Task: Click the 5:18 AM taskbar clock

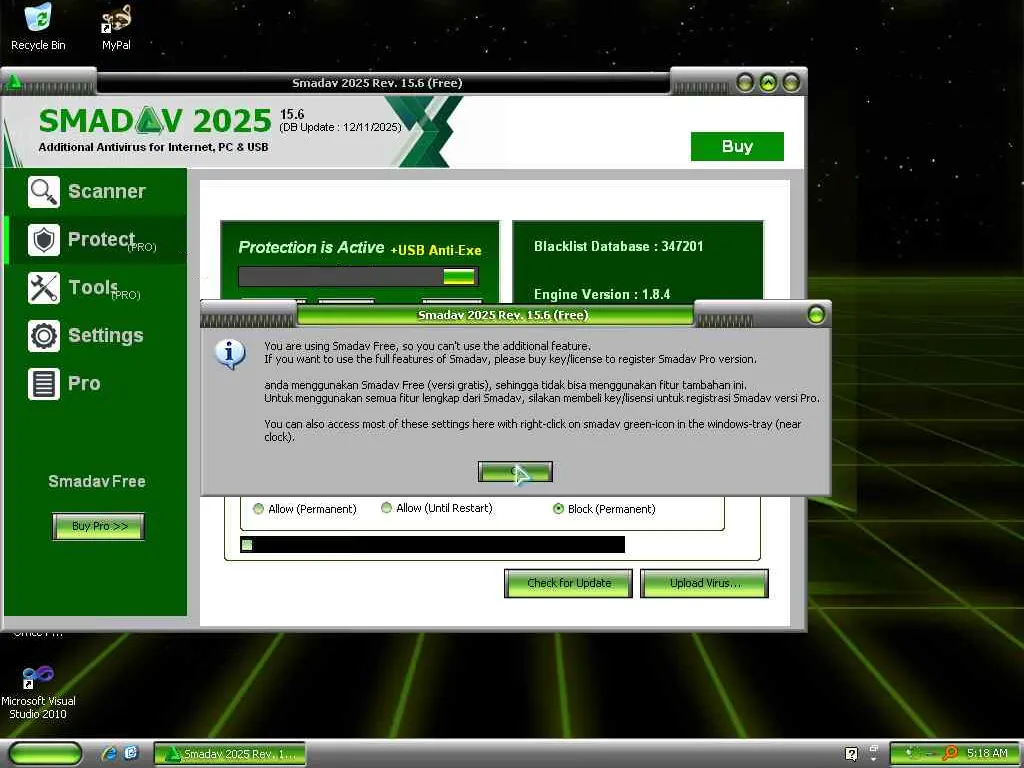Action: pos(987,753)
